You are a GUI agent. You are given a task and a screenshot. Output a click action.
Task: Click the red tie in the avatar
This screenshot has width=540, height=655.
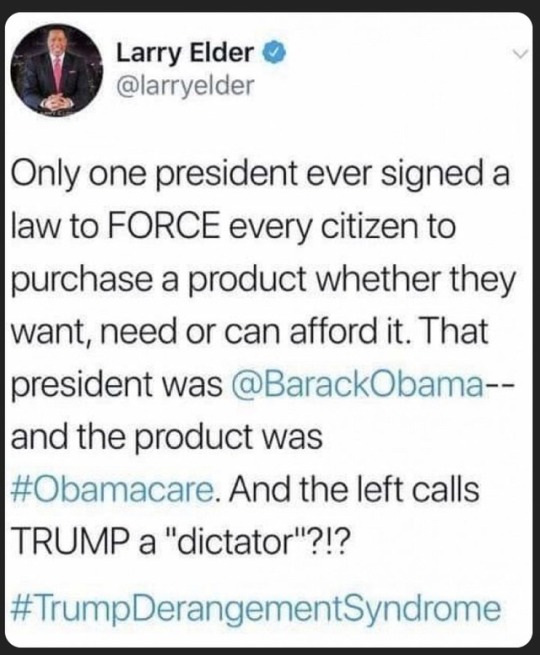tap(58, 74)
